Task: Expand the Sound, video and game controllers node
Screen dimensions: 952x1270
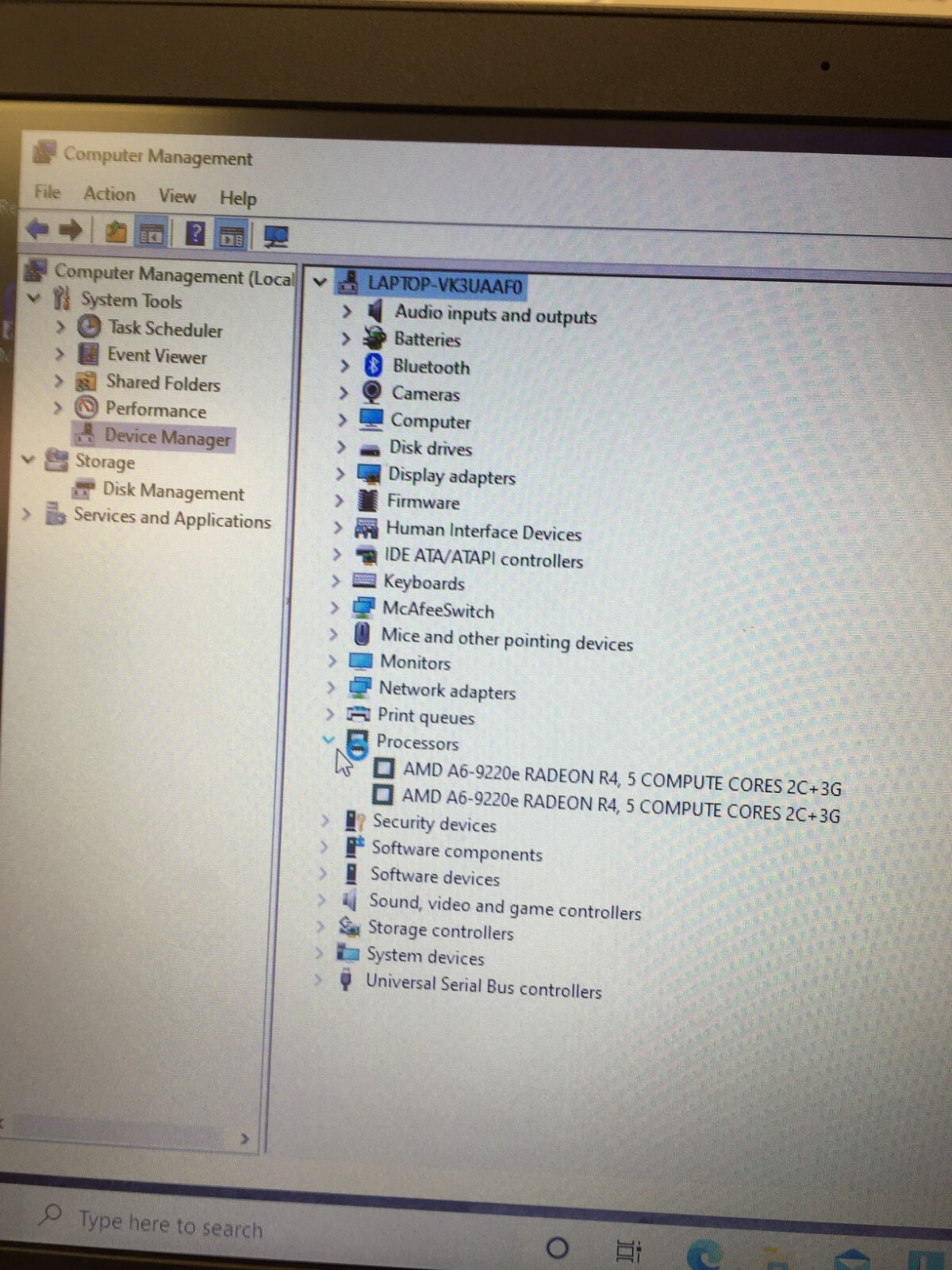Action: (321, 900)
